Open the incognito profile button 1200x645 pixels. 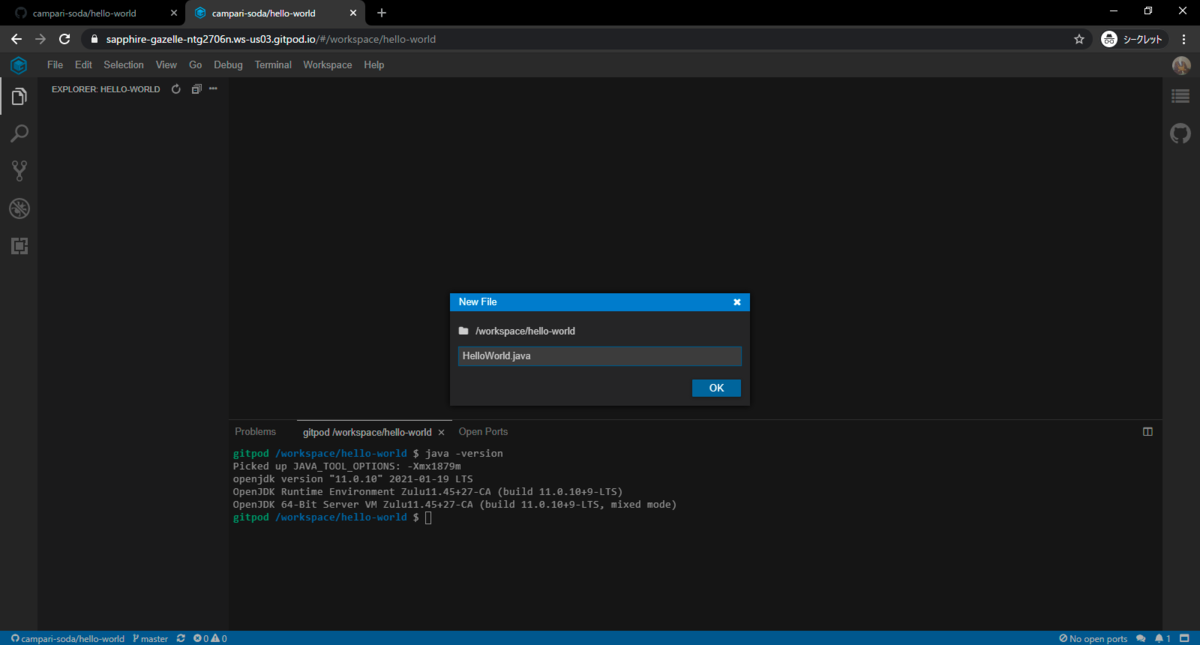pos(1134,39)
